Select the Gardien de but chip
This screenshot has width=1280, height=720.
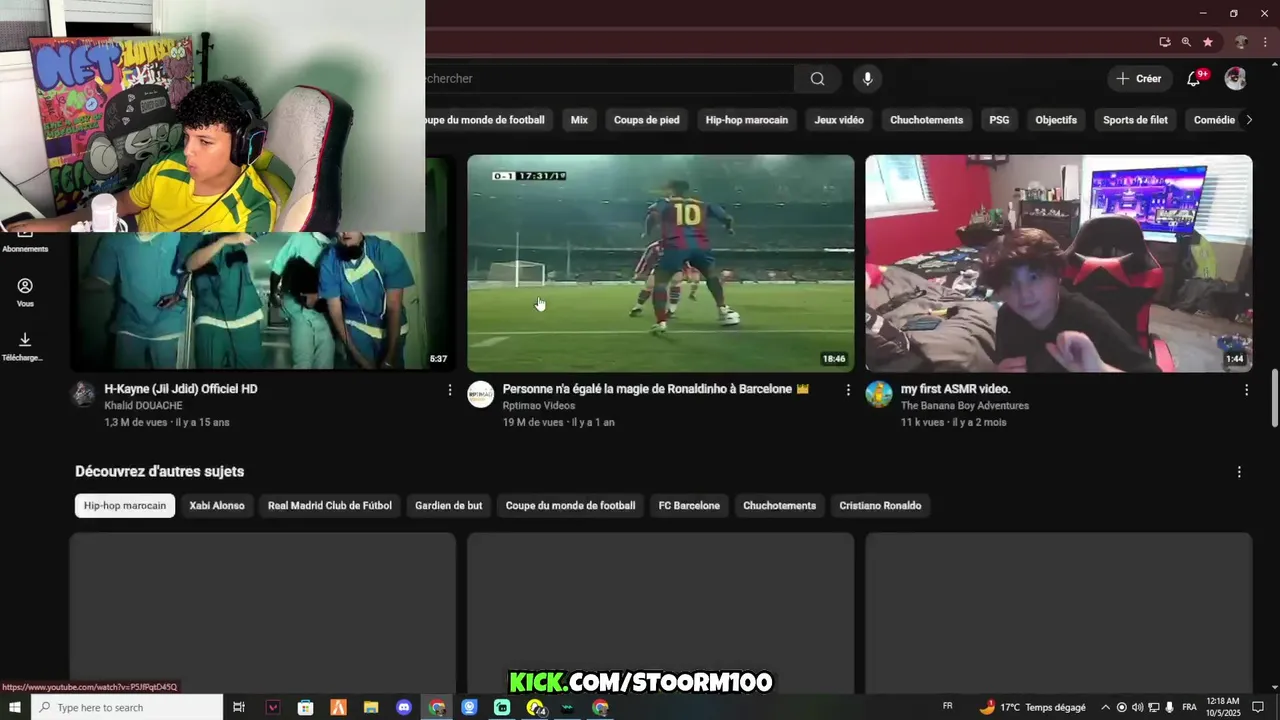pyautogui.click(x=449, y=506)
